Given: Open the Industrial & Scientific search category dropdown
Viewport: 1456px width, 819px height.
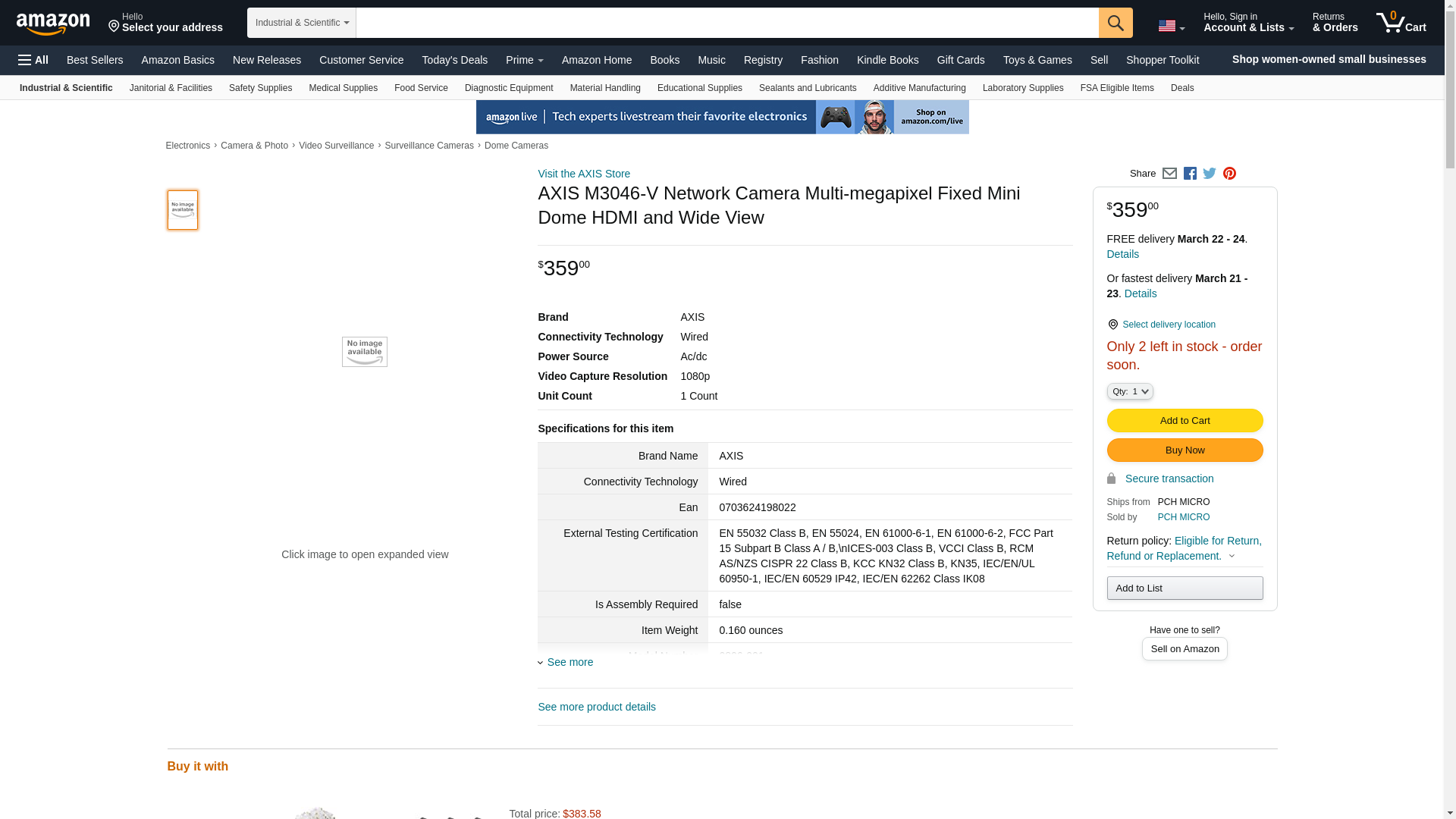Looking at the screenshot, I should tap(302, 23).
